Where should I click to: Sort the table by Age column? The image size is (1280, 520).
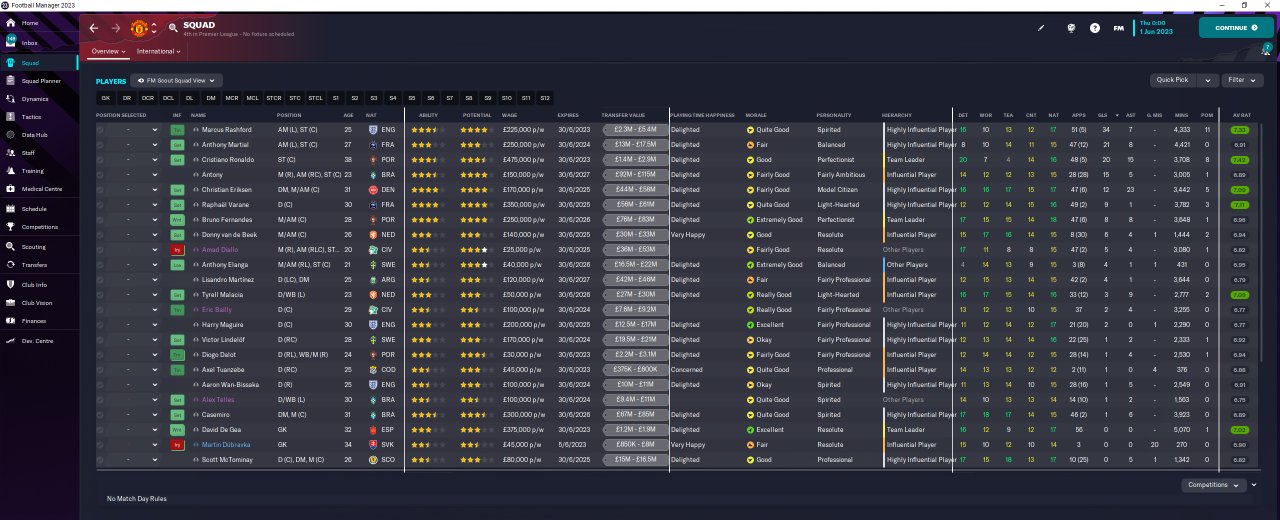[x=348, y=115]
